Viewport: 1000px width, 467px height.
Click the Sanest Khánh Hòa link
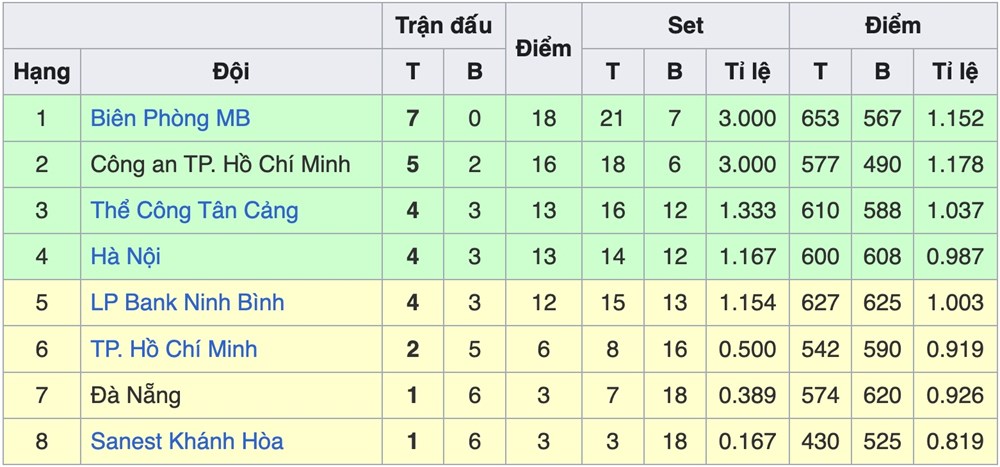pos(186,440)
